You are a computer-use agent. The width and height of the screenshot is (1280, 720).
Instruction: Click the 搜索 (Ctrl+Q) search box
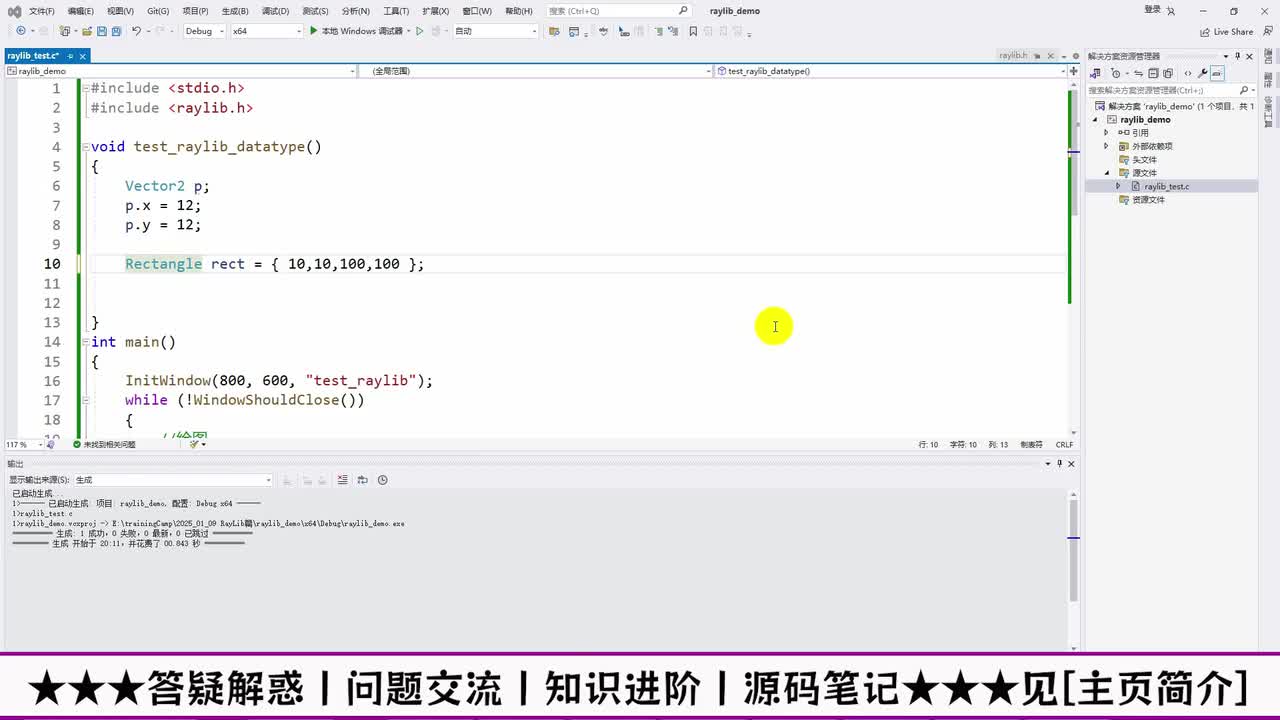click(x=619, y=11)
